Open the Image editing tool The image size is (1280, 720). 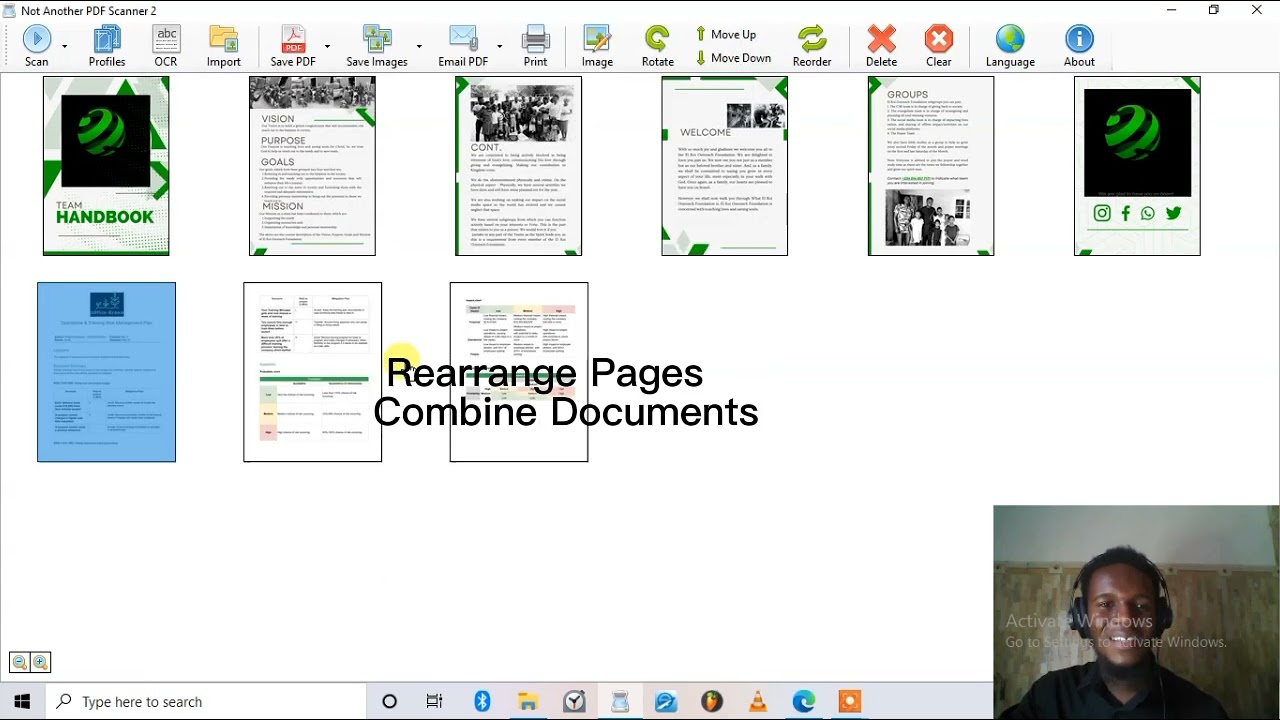pos(597,46)
